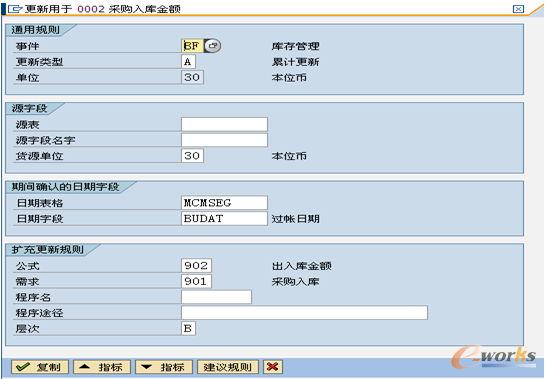Click the 日期字段 field containing BUDAT
The image size is (546, 379).
(x=224, y=218)
